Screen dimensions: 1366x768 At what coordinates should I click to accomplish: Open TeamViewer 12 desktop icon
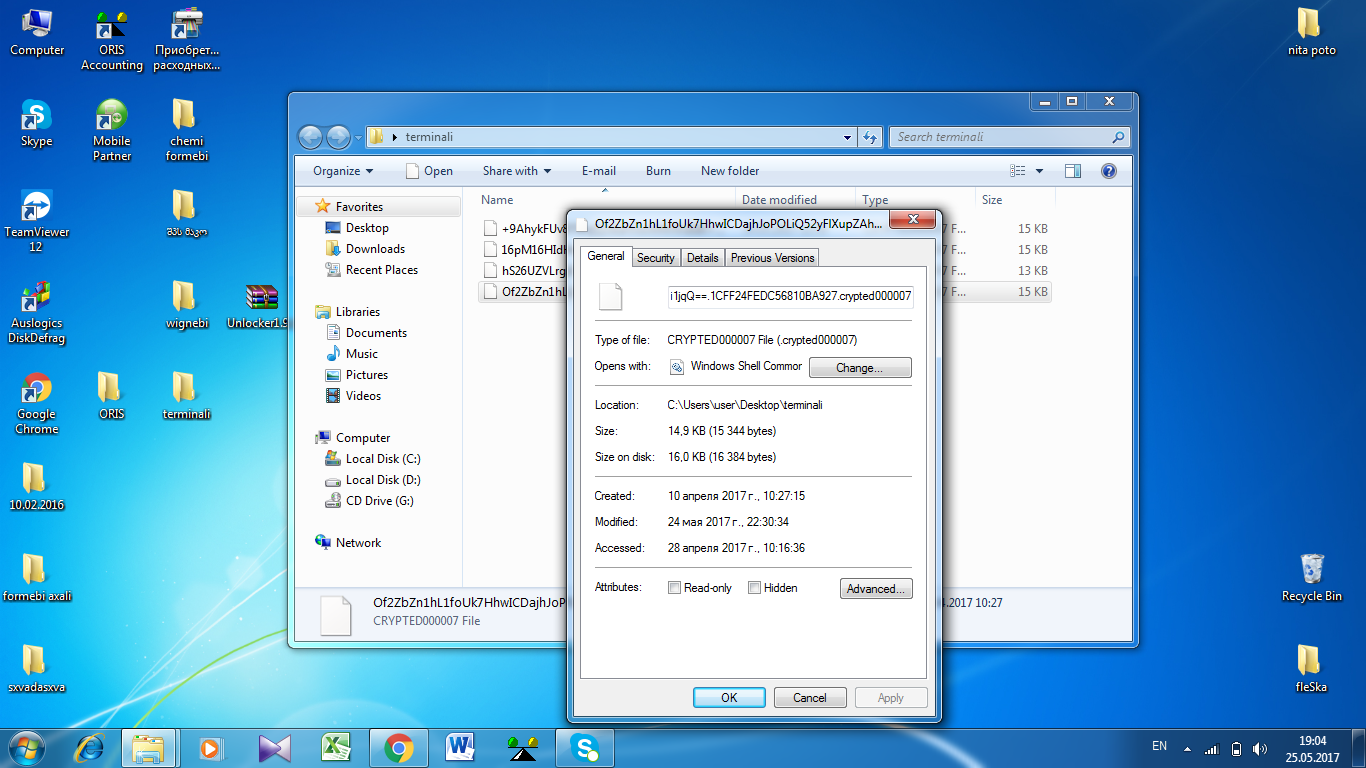point(36,208)
